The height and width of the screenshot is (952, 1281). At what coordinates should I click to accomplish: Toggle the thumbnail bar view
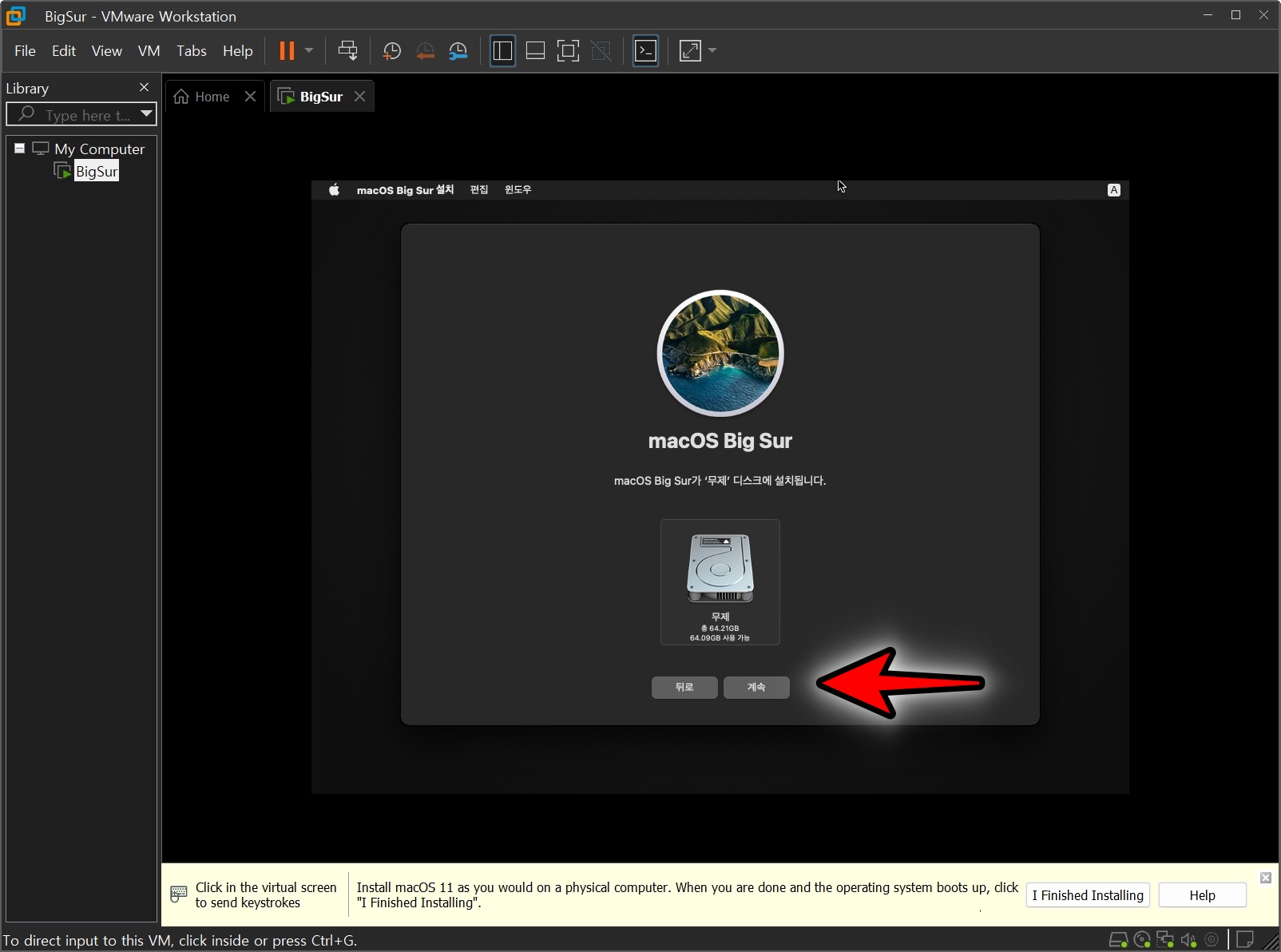[x=535, y=51]
